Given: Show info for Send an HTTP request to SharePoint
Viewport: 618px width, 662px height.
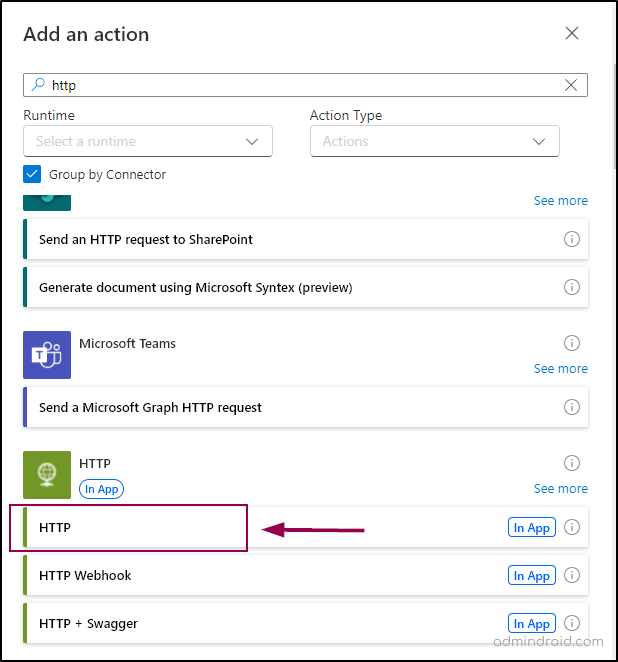Looking at the screenshot, I should coord(572,239).
